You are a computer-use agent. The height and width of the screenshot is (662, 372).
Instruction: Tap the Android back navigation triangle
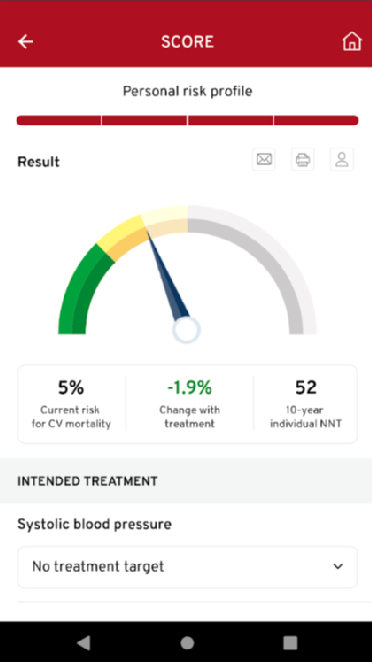tap(84, 642)
